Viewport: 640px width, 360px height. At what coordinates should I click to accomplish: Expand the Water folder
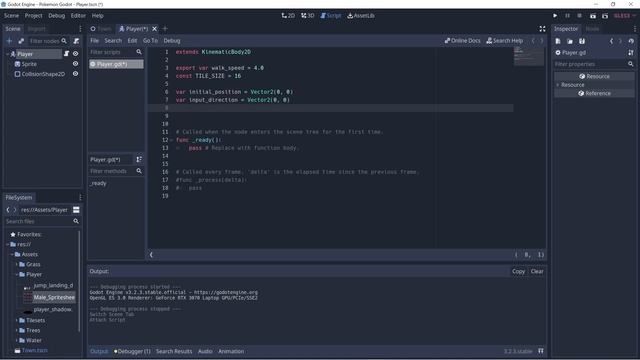(x=17, y=340)
